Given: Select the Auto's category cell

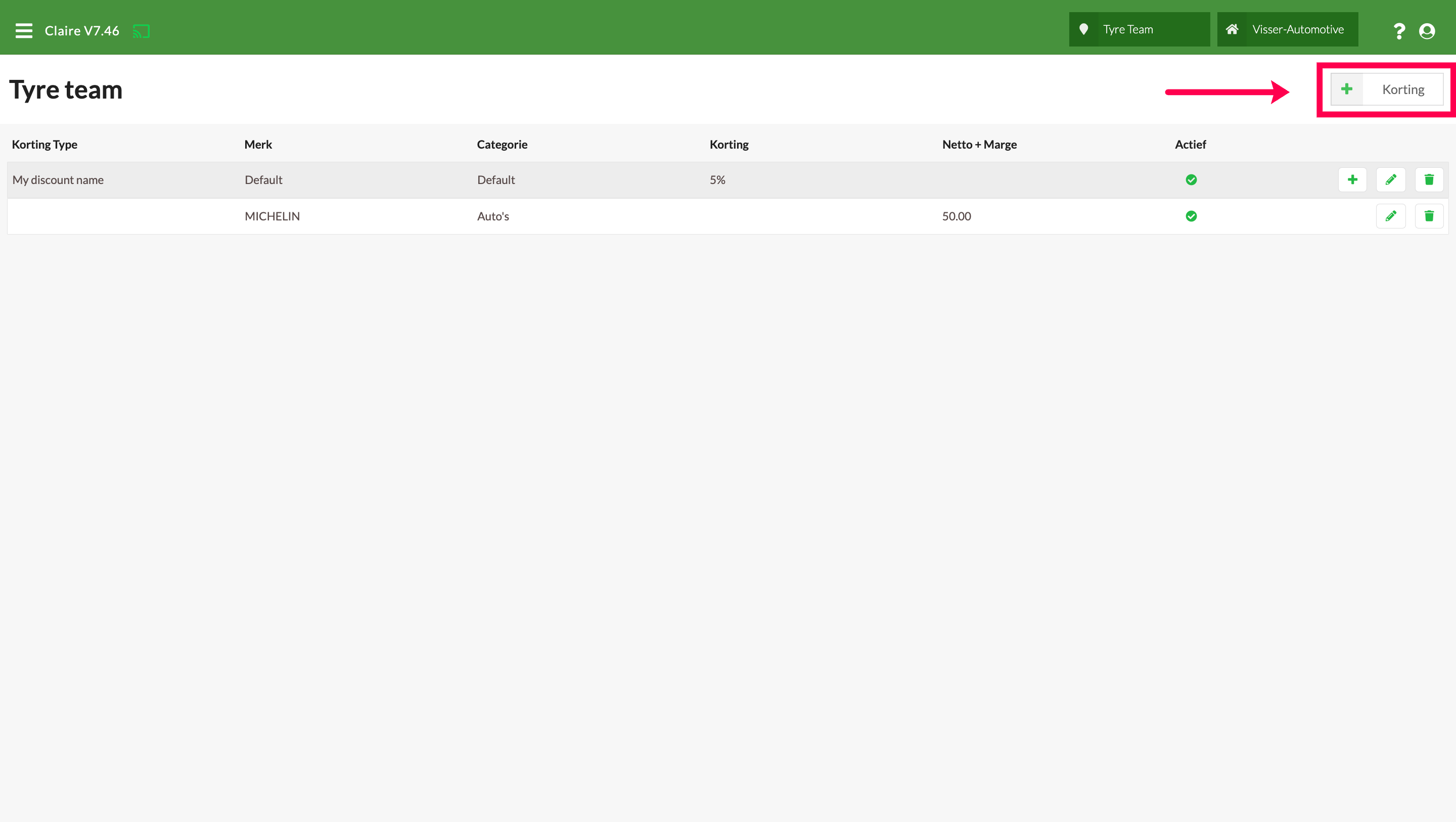Looking at the screenshot, I should 493,216.
